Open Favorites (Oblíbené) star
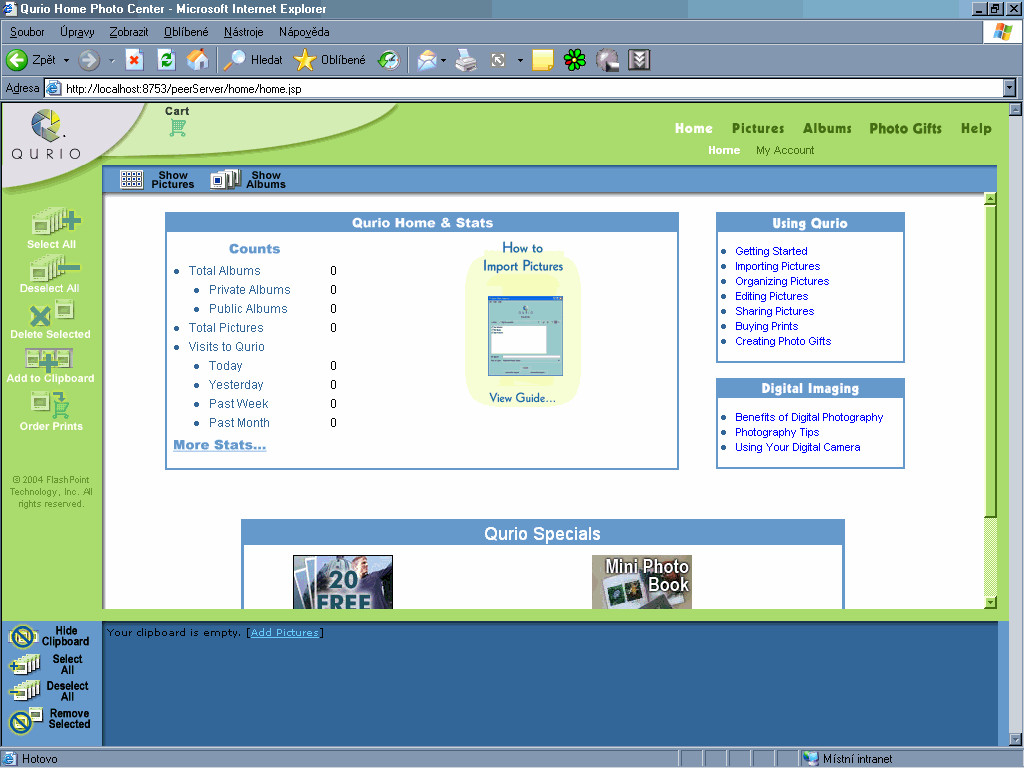 click(x=304, y=60)
